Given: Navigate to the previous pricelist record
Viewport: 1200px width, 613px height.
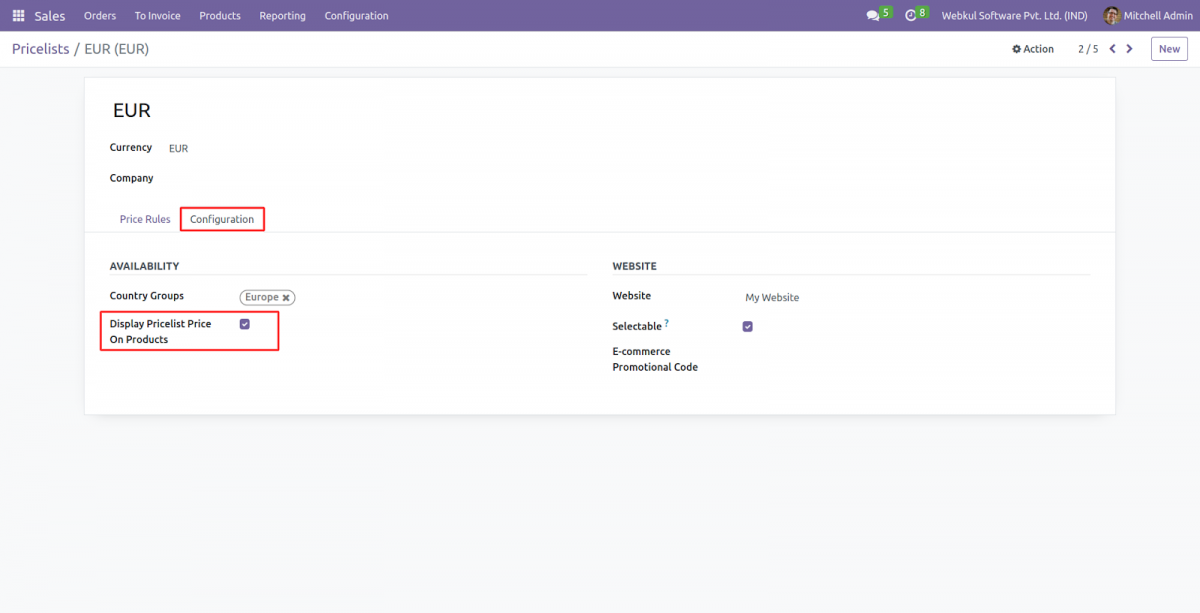Looking at the screenshot, I should tap(1112, 48).
